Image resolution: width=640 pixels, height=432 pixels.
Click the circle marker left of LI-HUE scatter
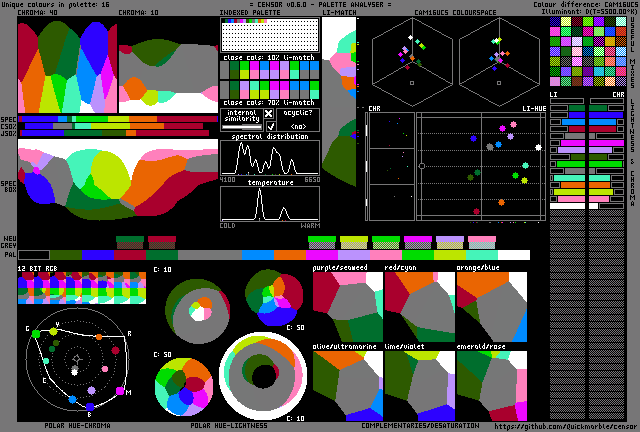tap(422, 166)
